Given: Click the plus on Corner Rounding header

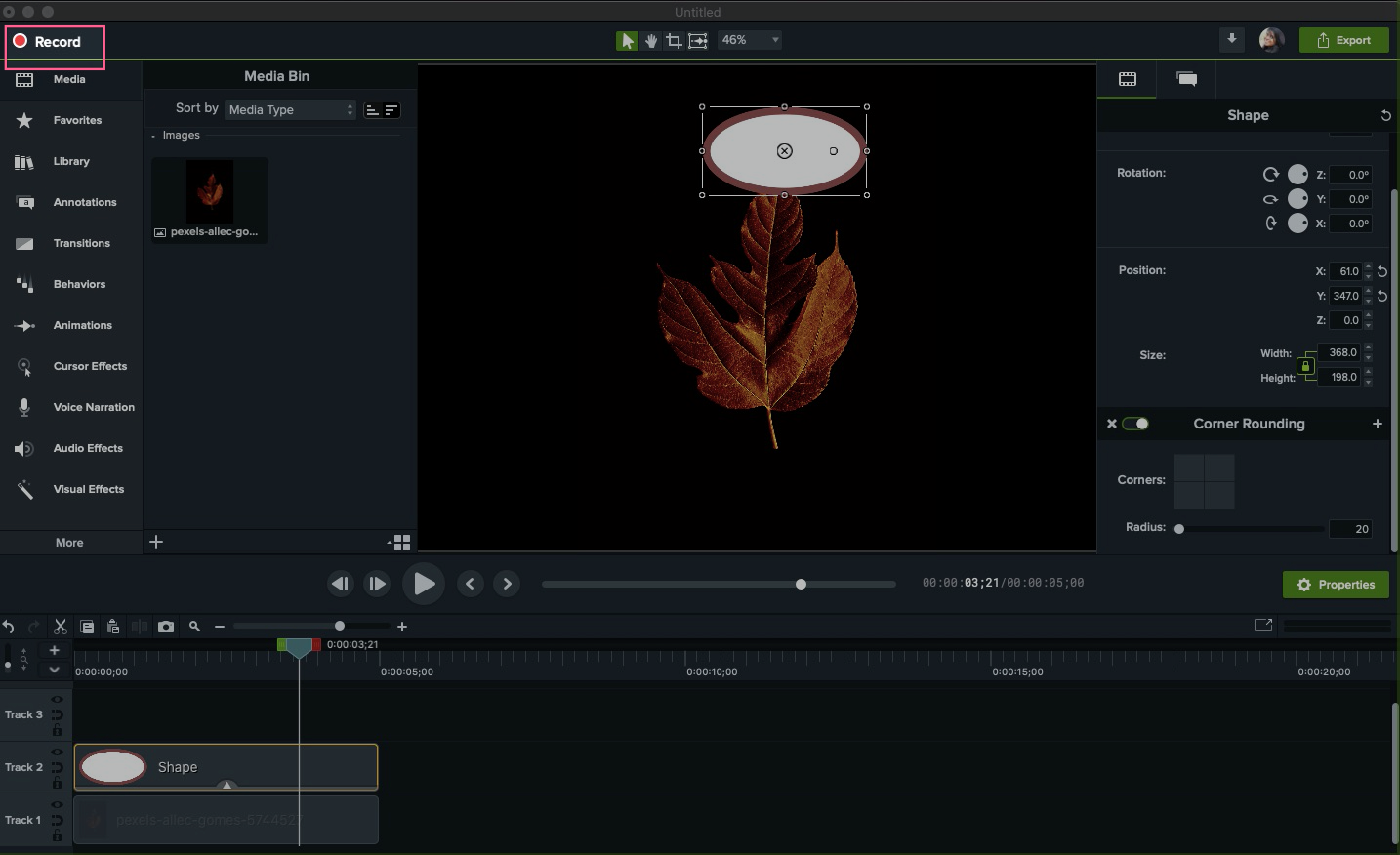Looking at the screenshot, I should click(1378, 424).
